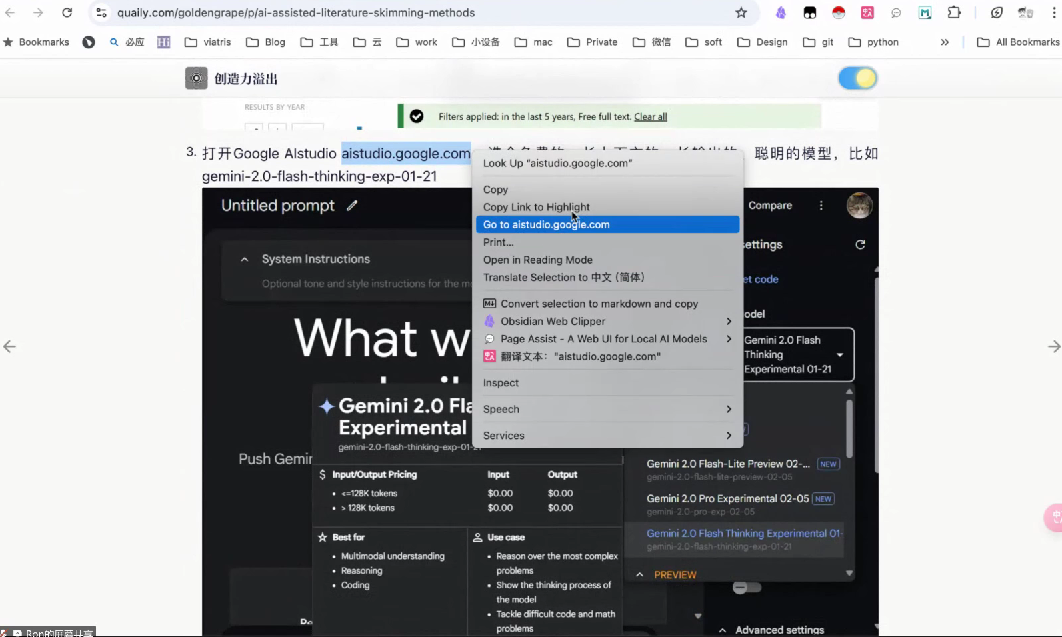Select Copy Link to Highlight
The width and height of the screenshot is (1062, 637).
608,207
